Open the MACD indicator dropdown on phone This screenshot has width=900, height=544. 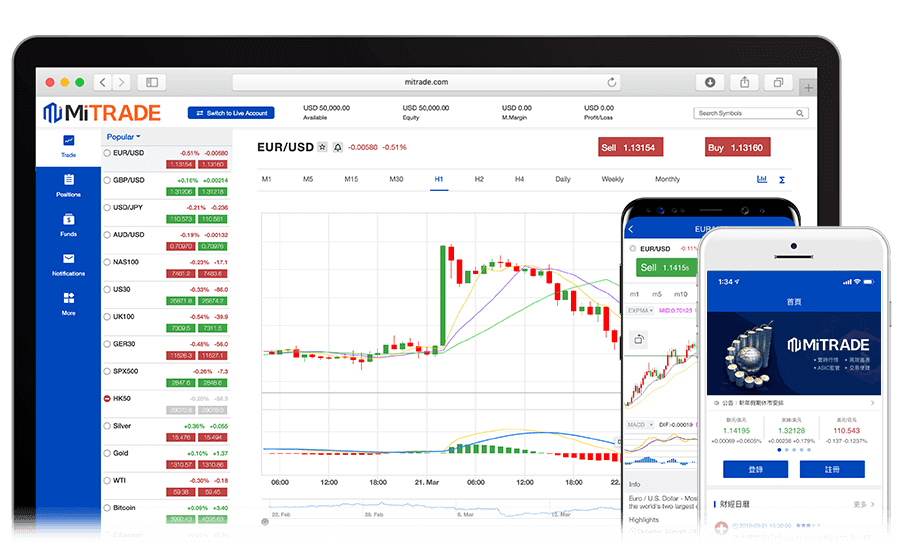[x=640, y=425]
